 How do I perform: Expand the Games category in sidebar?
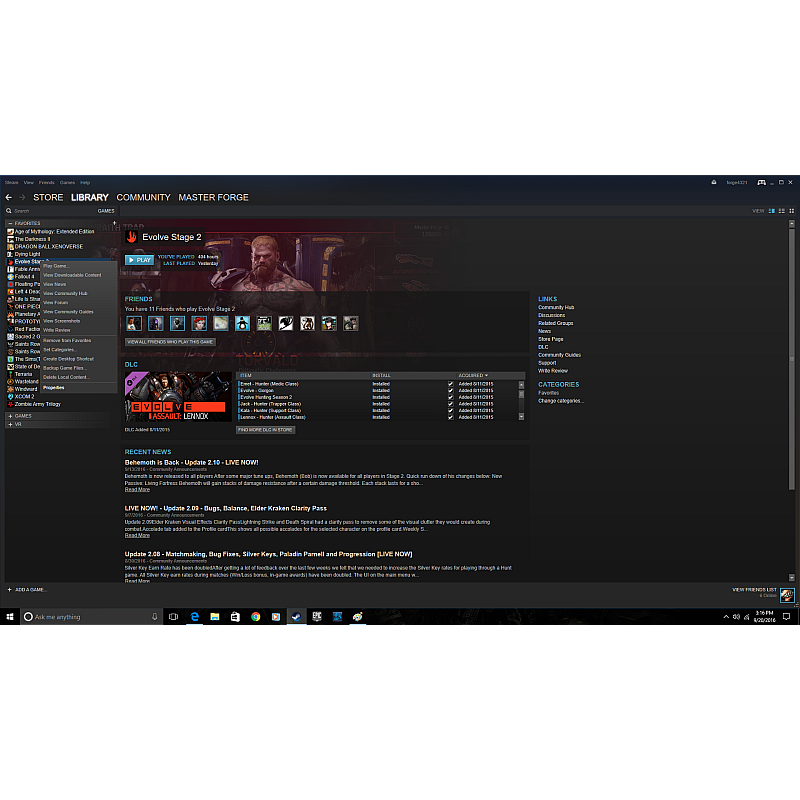[10, 415]
